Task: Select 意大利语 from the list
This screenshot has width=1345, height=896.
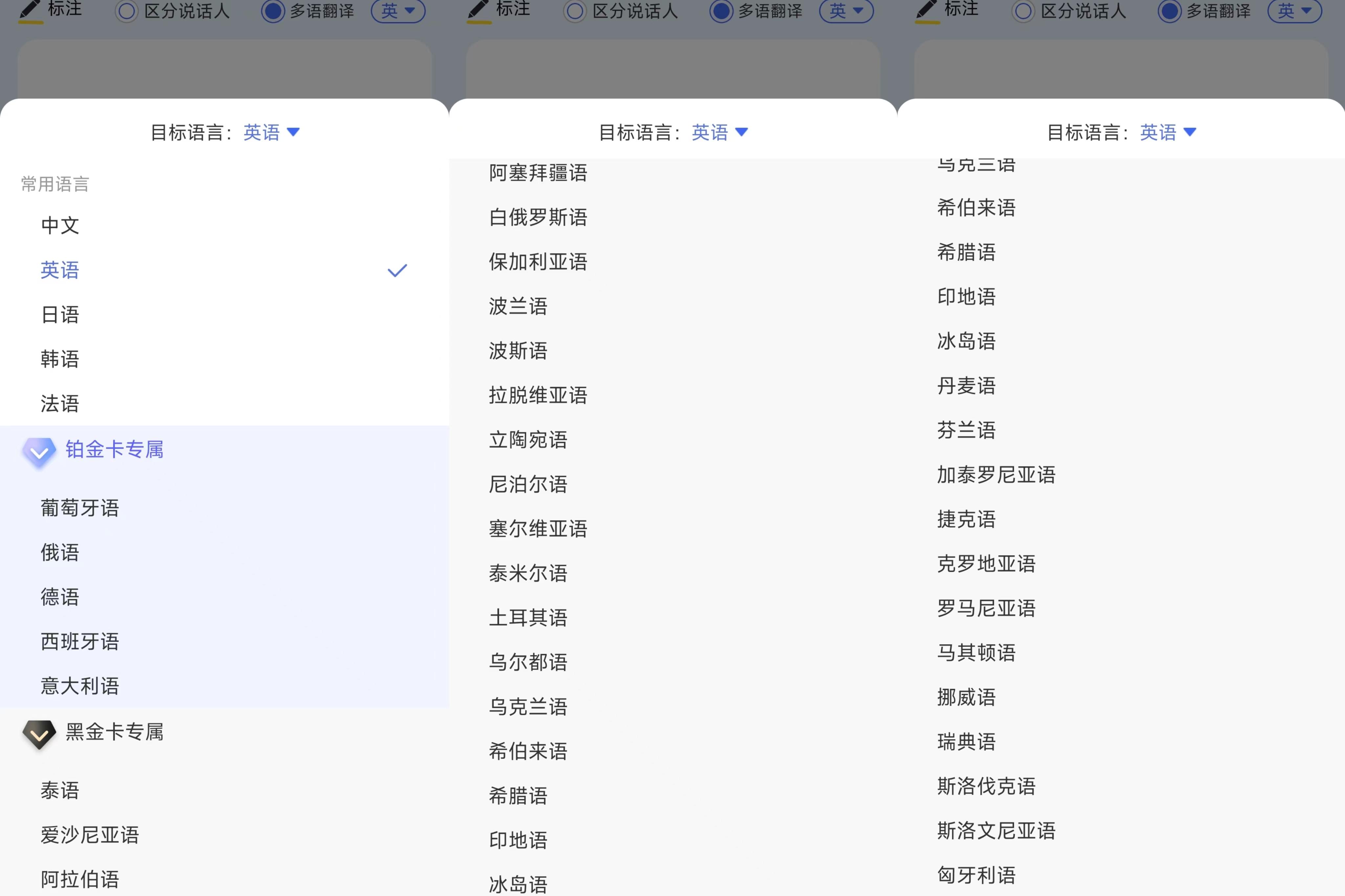Action: coord(80,686)
